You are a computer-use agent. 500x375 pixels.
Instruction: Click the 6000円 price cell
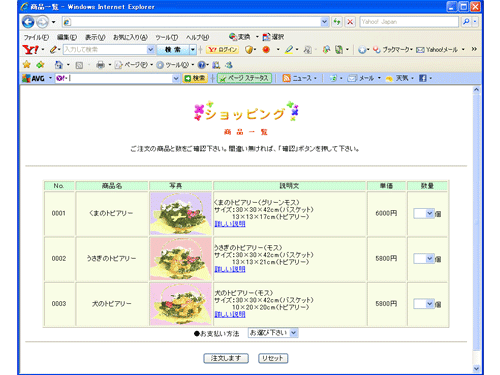point(386,213)
